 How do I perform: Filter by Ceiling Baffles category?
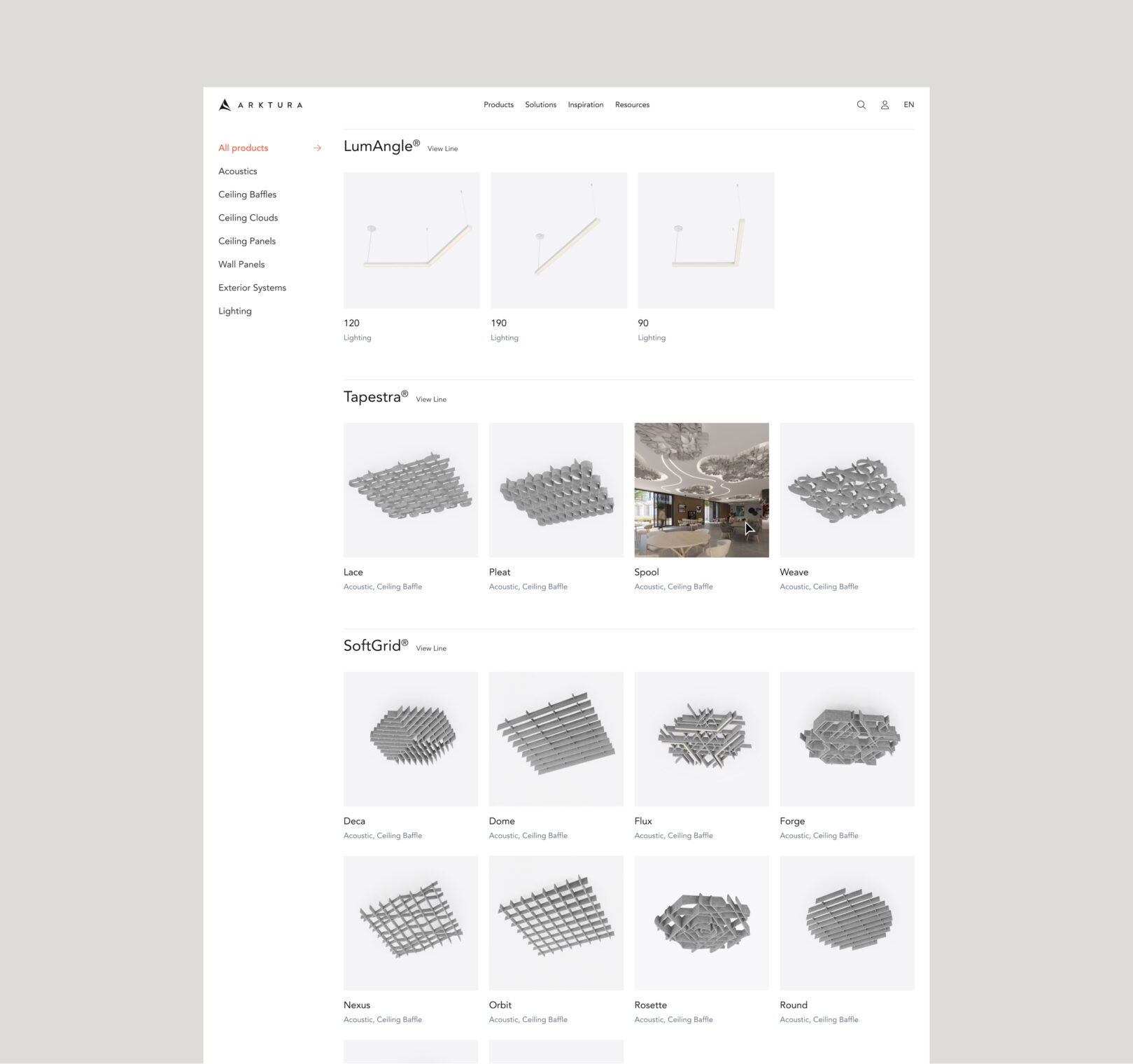(x=247, y=195)
